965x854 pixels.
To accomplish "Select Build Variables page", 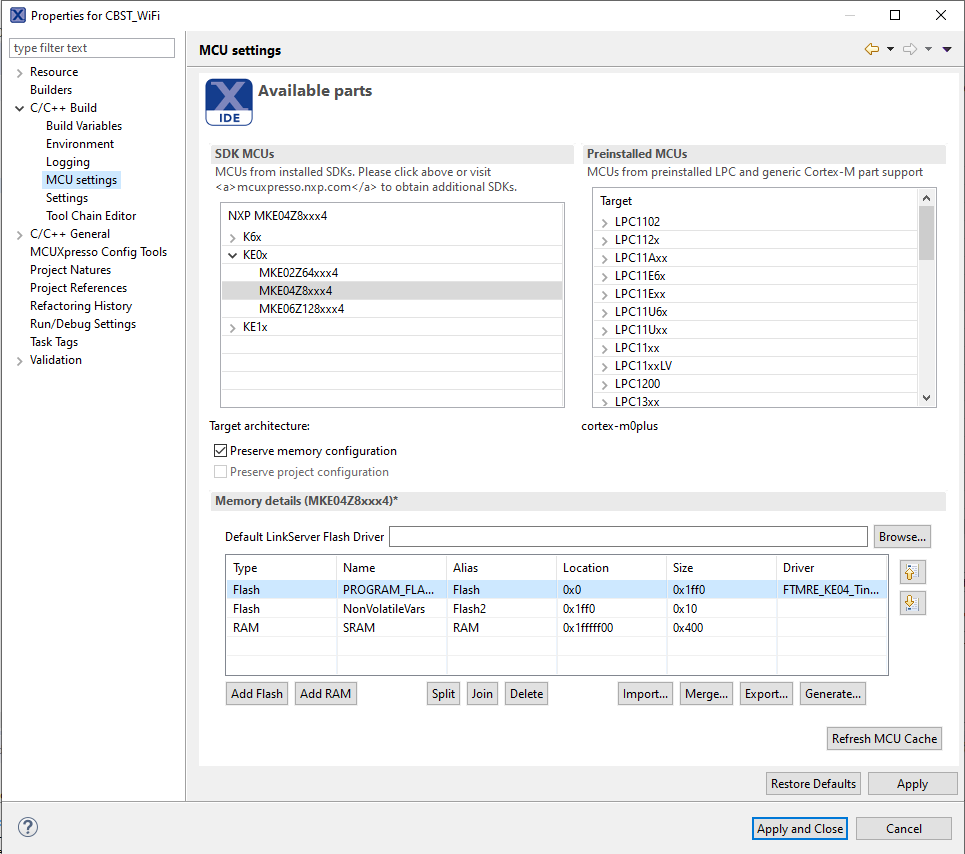I will [84, 126].
